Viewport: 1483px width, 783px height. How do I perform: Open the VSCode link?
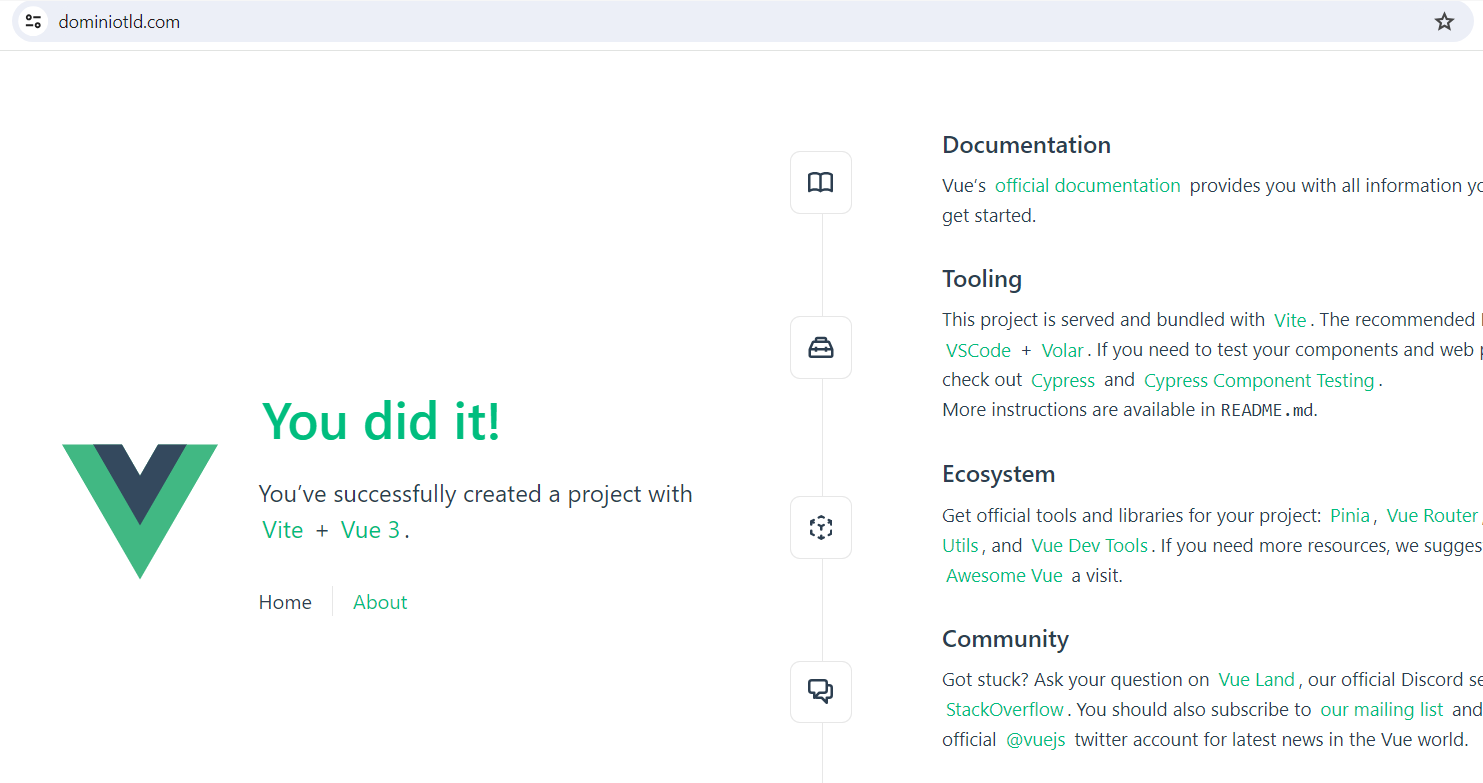(978, 351)
